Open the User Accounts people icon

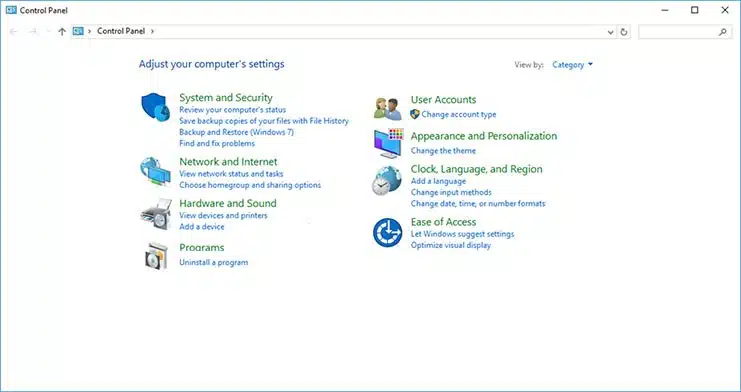tap(388, 109)
